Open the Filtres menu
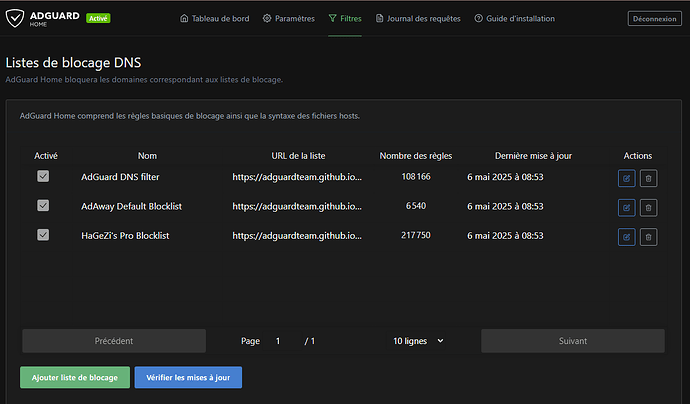 pos(345,18)
